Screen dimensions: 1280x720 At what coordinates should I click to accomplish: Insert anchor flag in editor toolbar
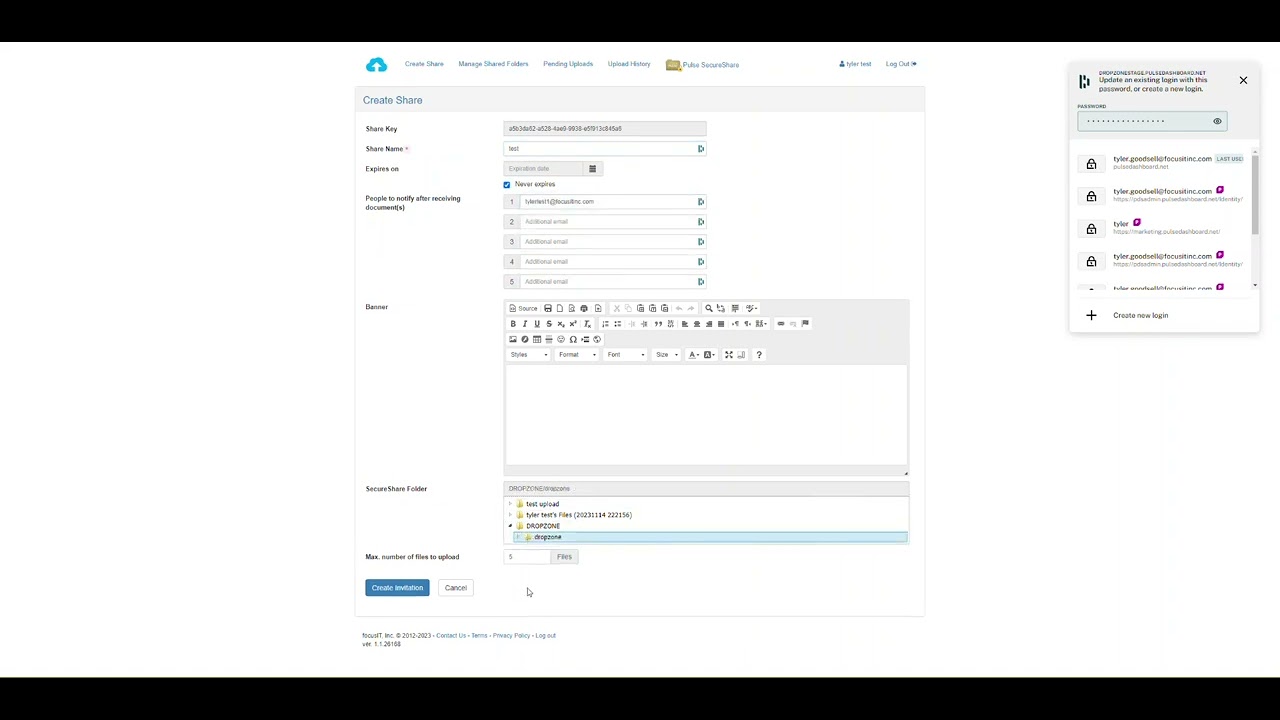pyautogui.click(x=805, y=323)
